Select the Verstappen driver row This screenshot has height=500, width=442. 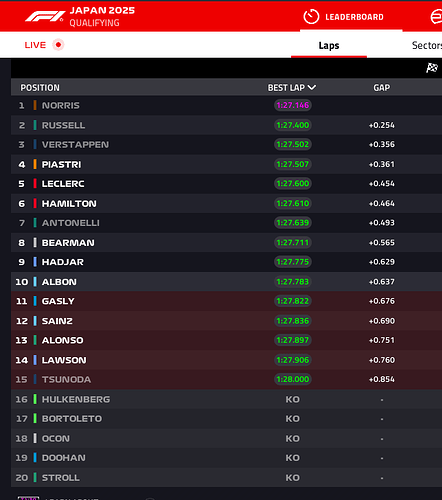pos(226,144)
